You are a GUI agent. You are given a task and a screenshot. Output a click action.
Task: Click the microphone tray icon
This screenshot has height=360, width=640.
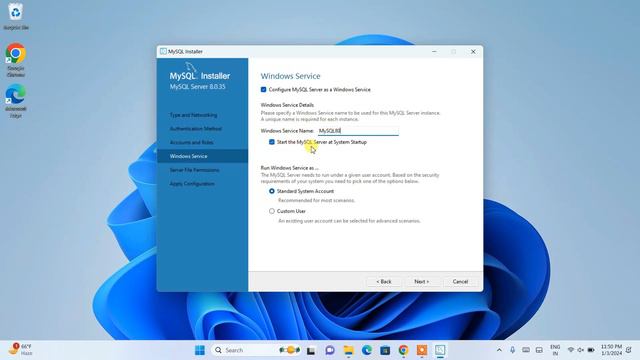513,350
